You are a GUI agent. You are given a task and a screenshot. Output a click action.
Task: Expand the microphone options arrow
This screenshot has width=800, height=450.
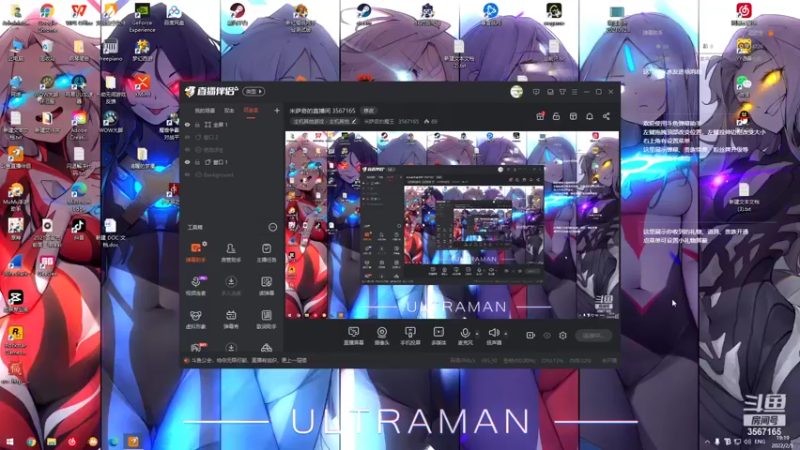[x=477, y=334]
